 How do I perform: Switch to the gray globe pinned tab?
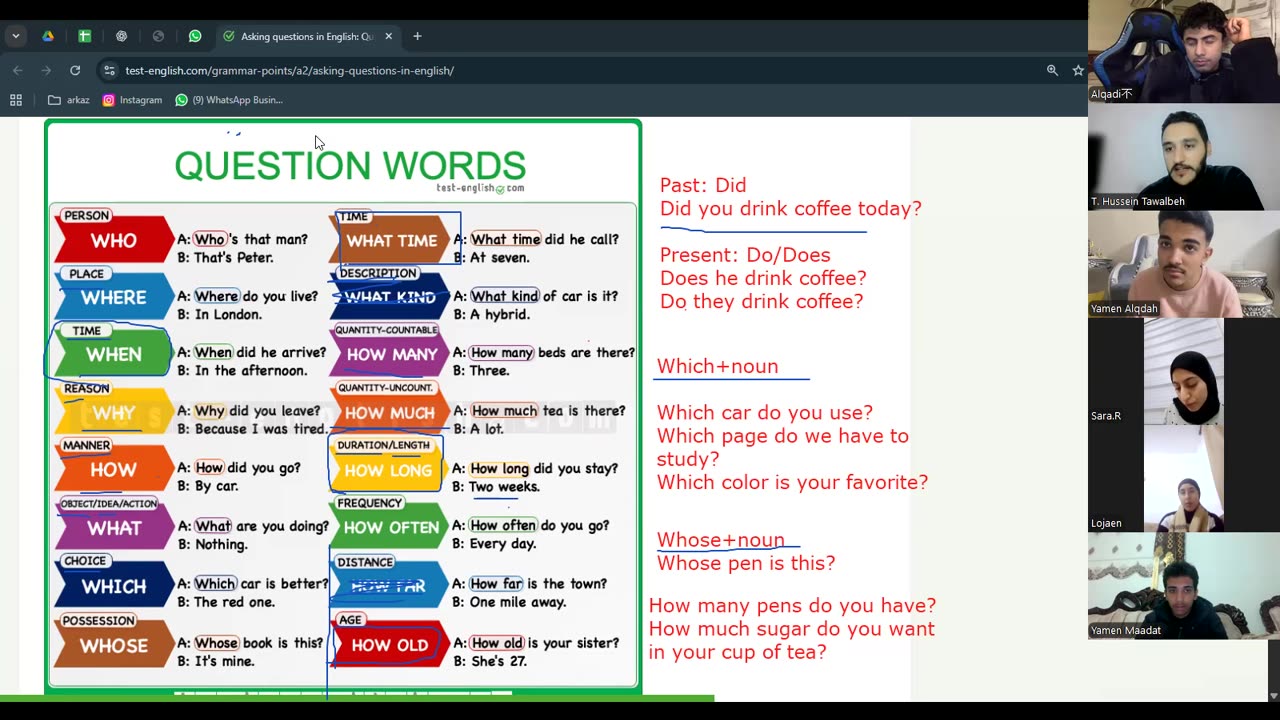pos(158,36)
